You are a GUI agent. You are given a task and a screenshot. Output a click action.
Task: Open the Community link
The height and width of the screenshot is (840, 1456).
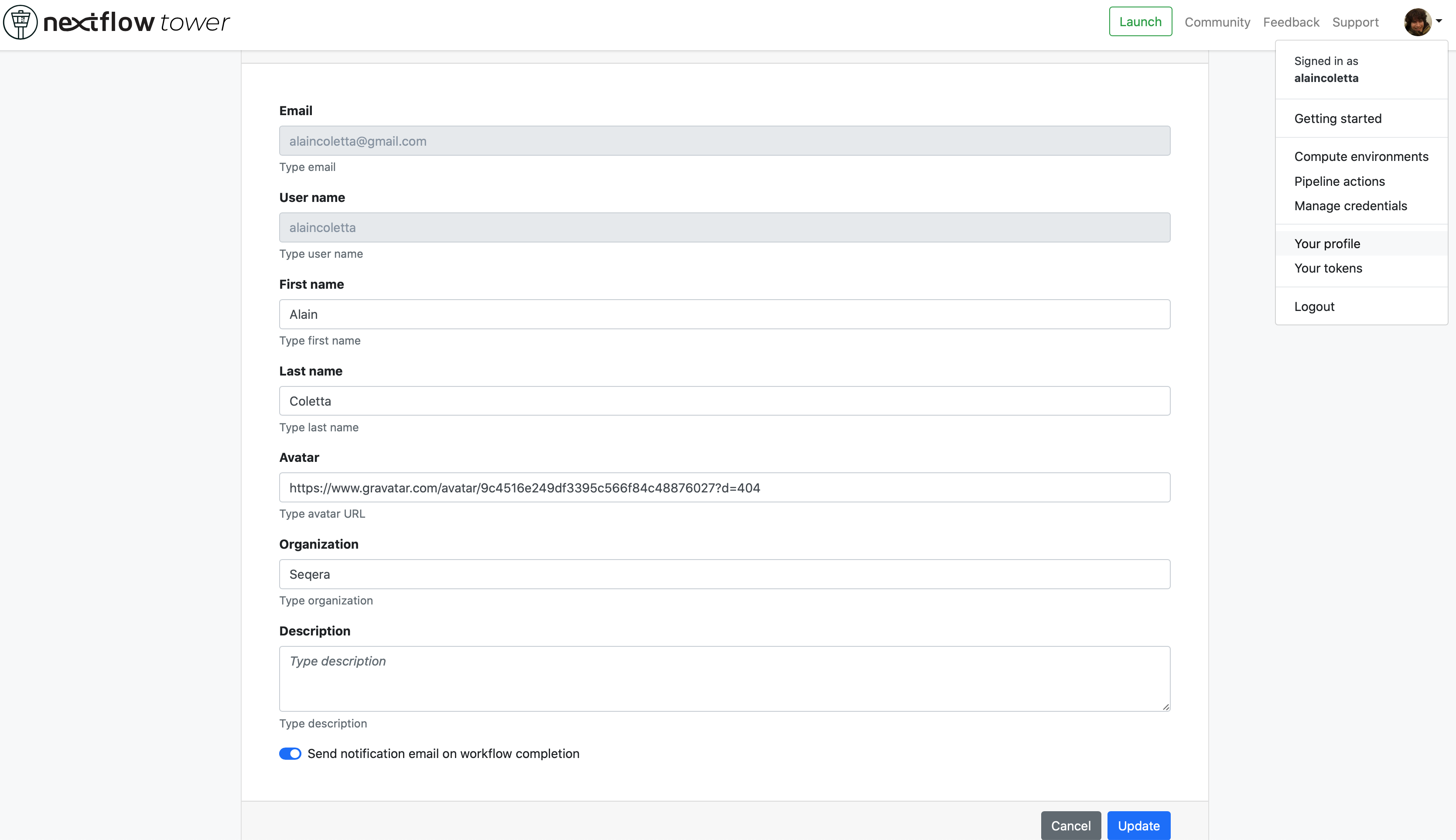click(1217, 23)
